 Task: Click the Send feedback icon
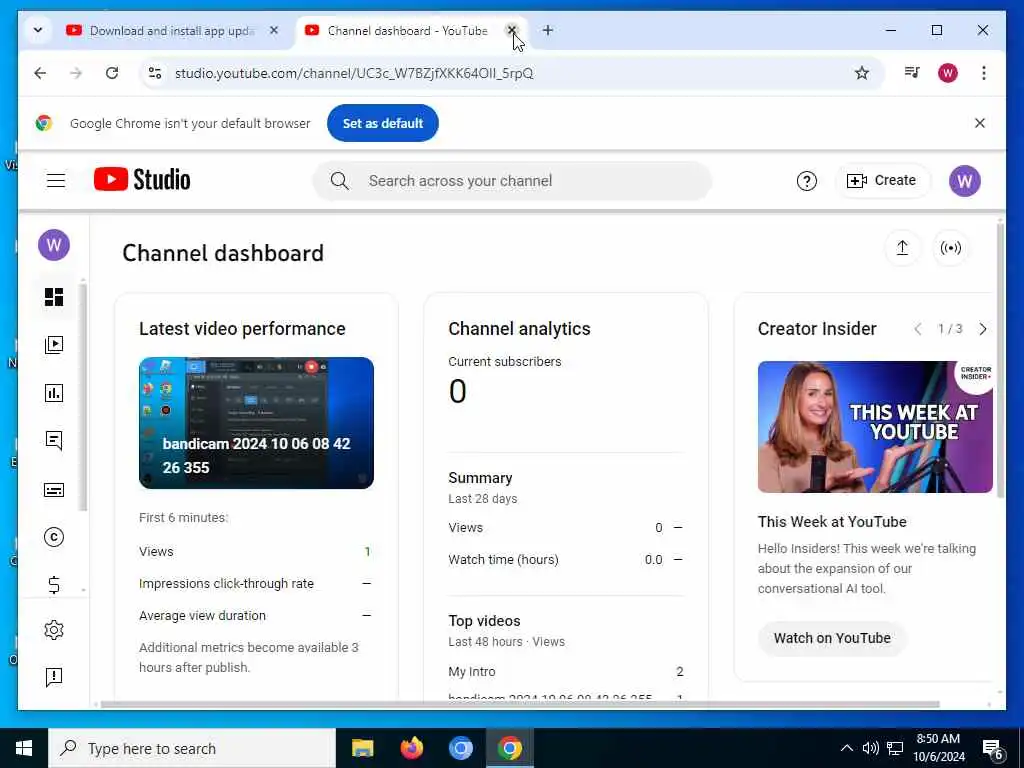click(54, 677)
